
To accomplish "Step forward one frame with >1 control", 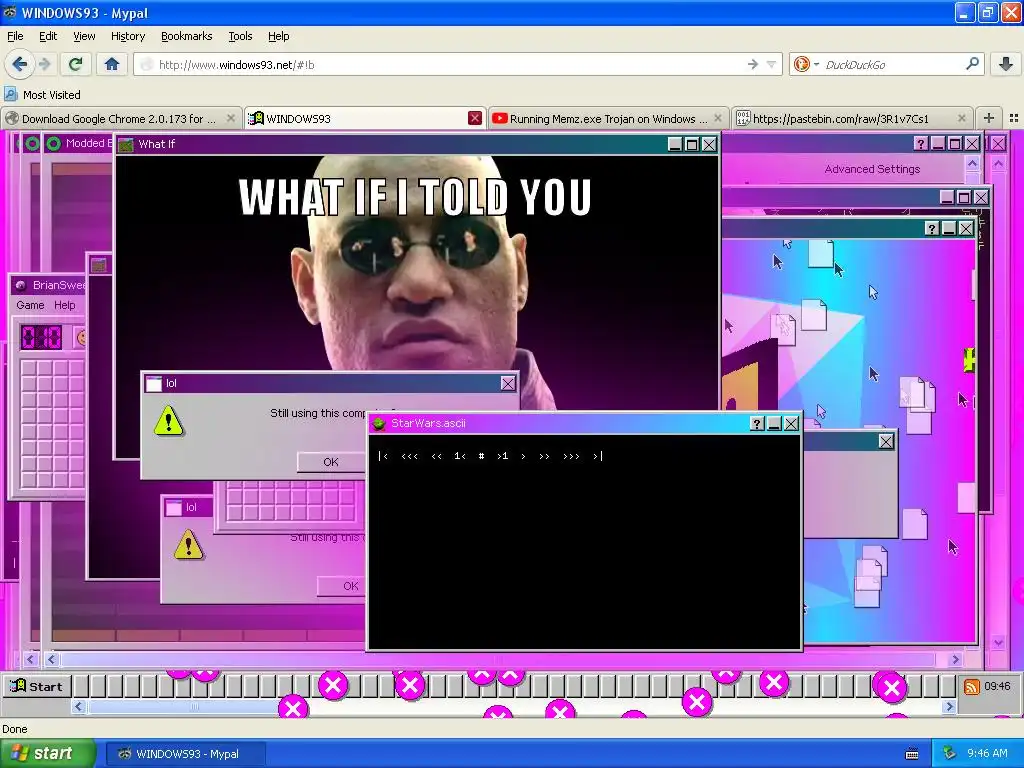I will pyautogui.click(x=502, y=456).
